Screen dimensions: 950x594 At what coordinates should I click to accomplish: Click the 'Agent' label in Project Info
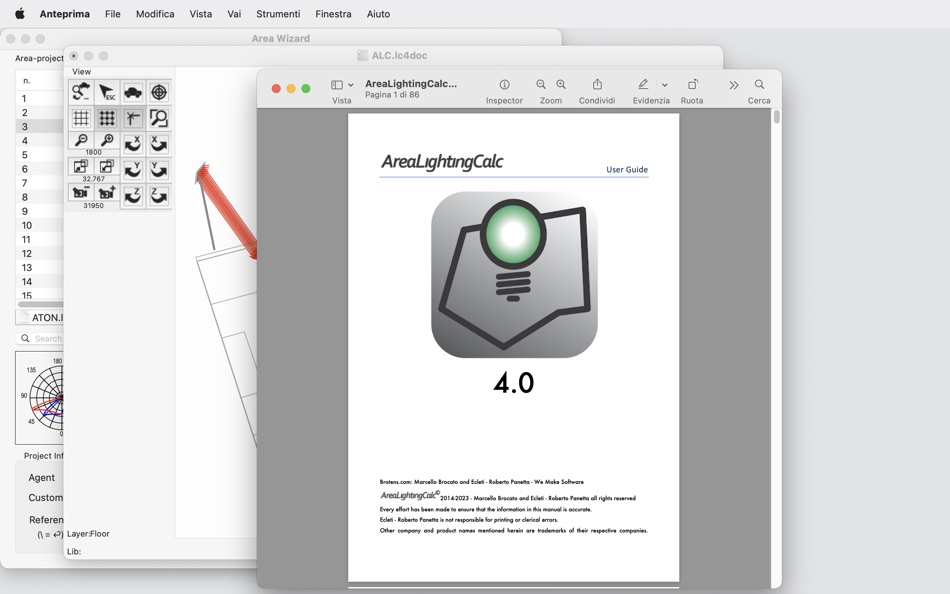[x=41, y=478]
